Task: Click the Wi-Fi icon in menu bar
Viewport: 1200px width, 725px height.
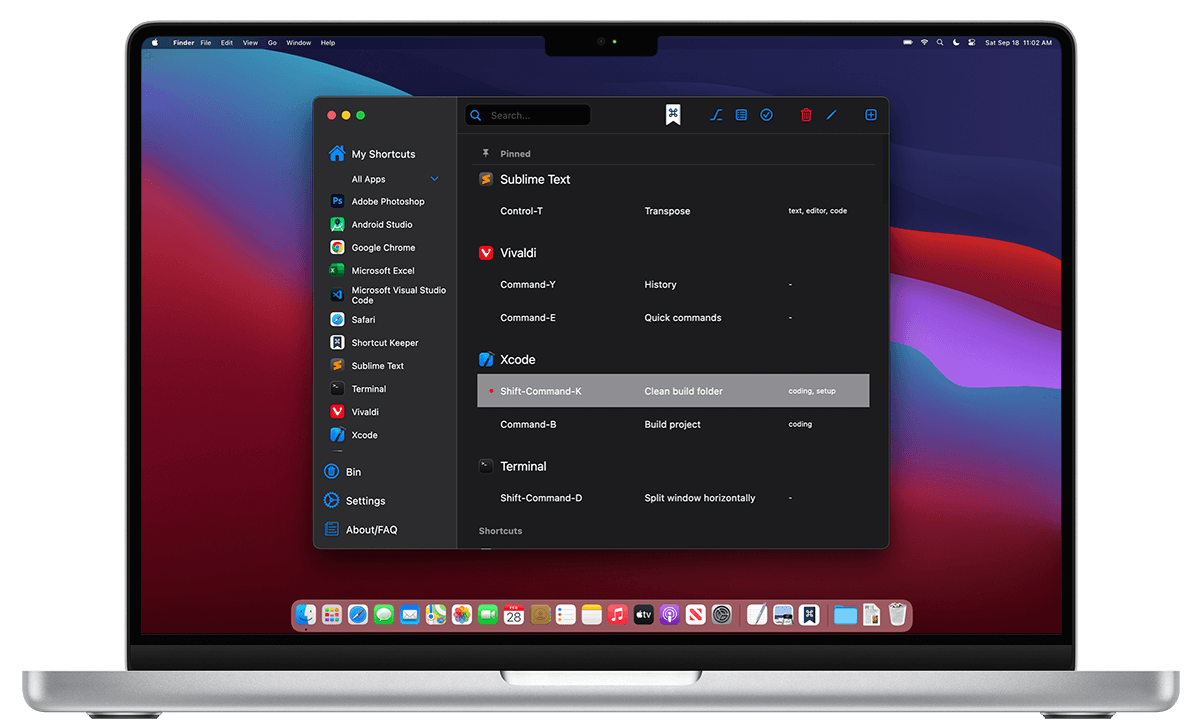Action: click(924, 43)
